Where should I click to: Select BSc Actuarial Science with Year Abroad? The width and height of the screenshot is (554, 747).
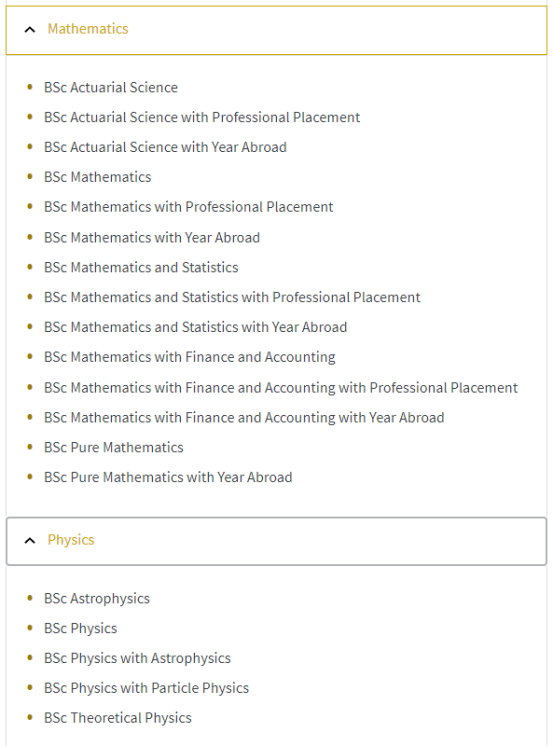[x=165, y=147]
